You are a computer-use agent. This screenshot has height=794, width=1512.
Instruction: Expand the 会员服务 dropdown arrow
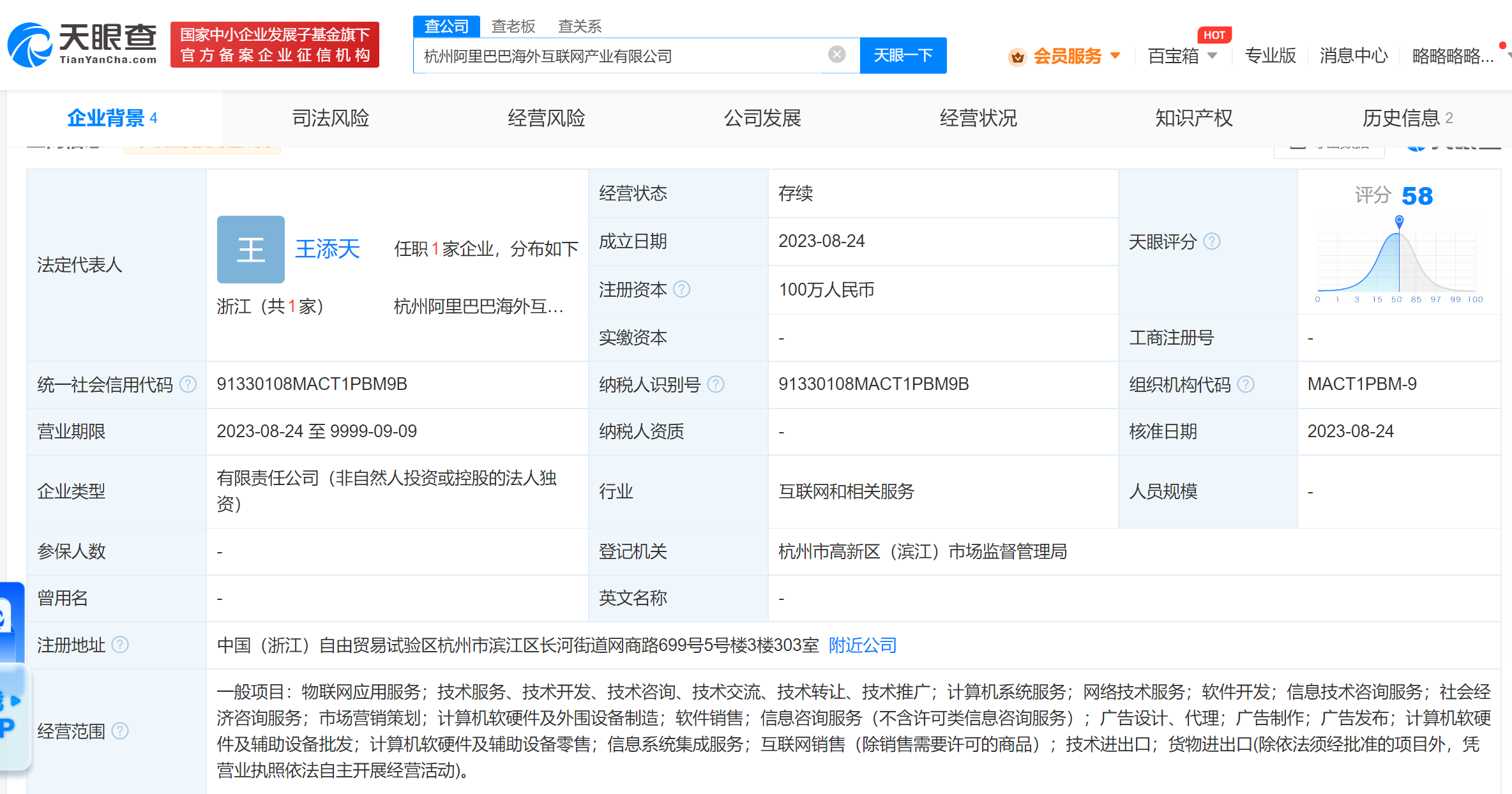pyautogui.click(x=1115, y=56)
